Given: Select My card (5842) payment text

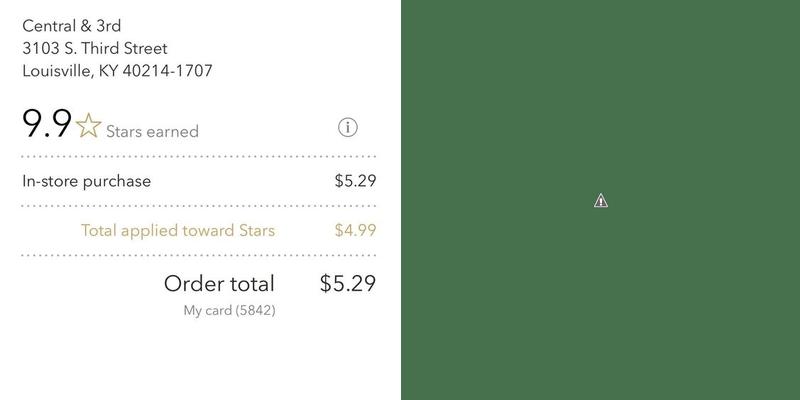Looking at the screenshot, I should pyautogui.click(x=229, y=311).
